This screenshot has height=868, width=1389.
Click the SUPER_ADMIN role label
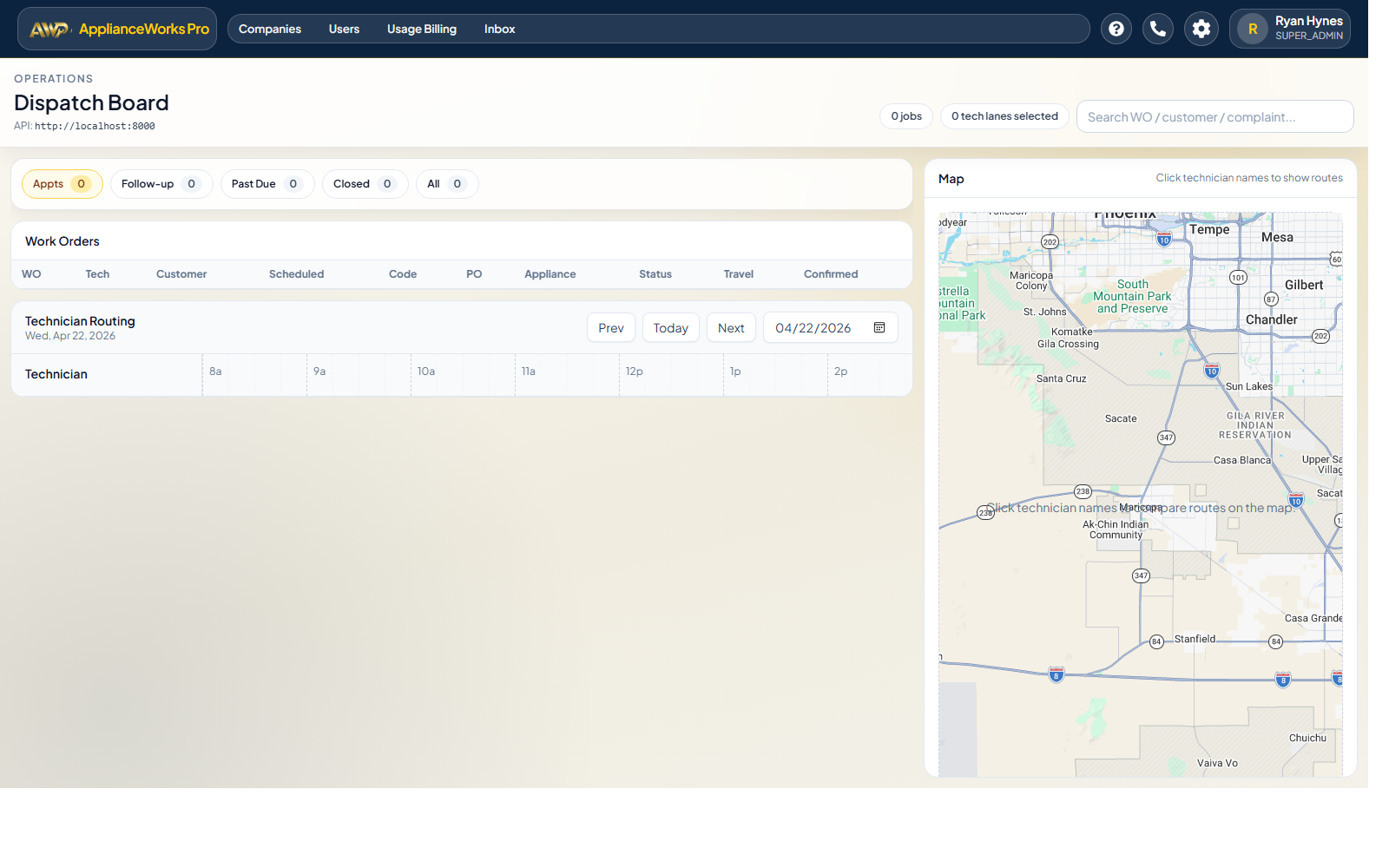point(1309,36)
